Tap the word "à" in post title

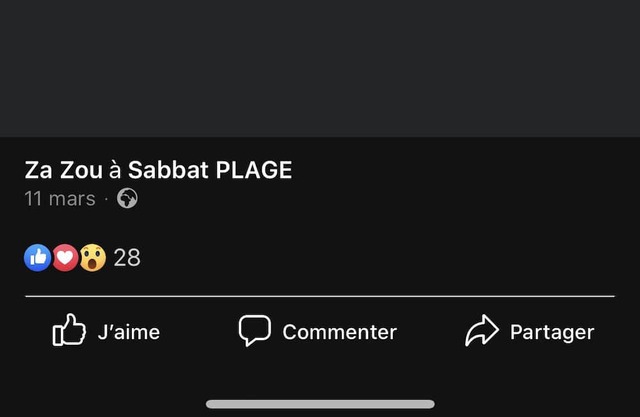click(115, 170)
